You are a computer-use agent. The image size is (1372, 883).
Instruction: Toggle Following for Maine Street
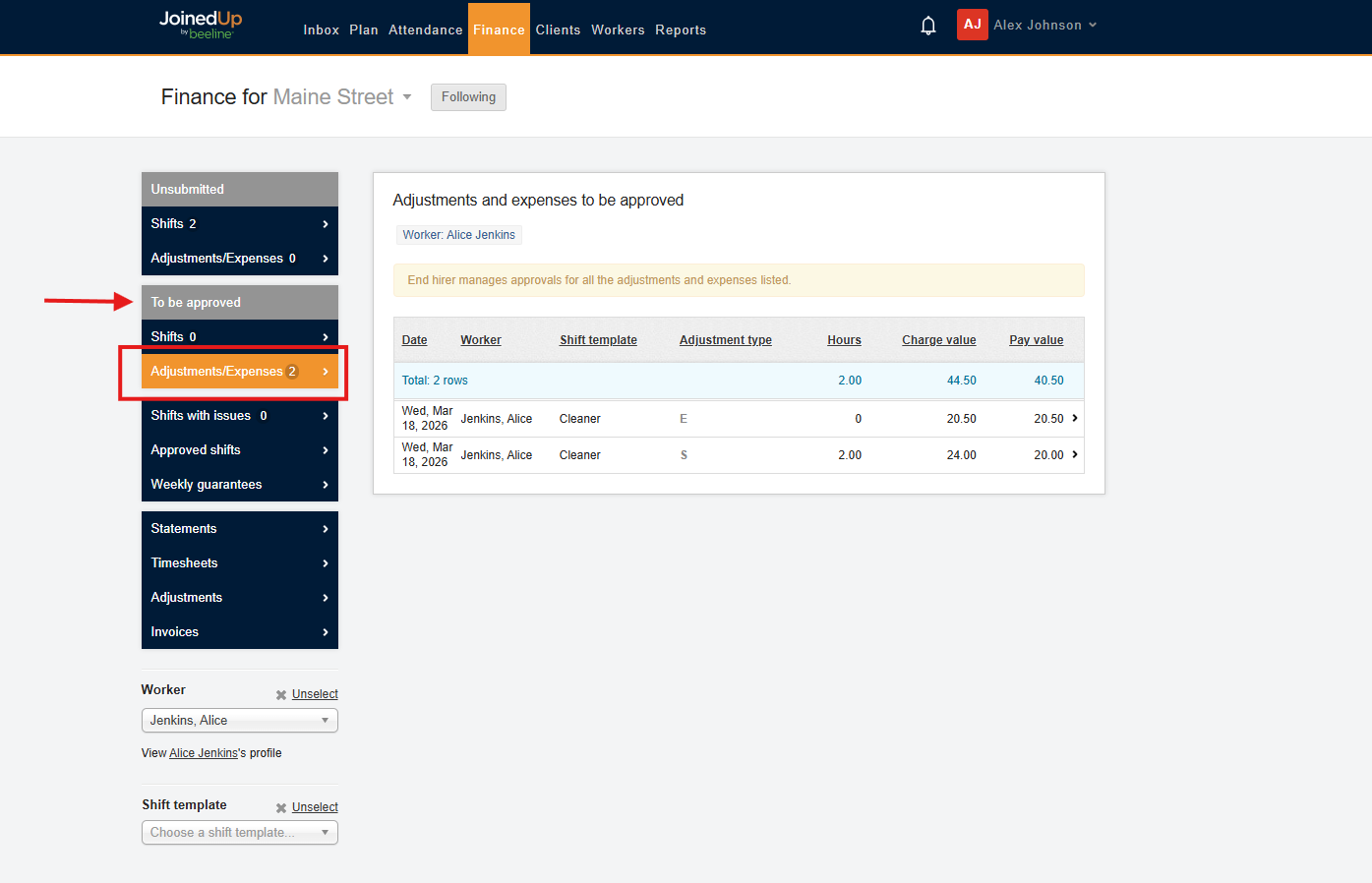(468, 96)
